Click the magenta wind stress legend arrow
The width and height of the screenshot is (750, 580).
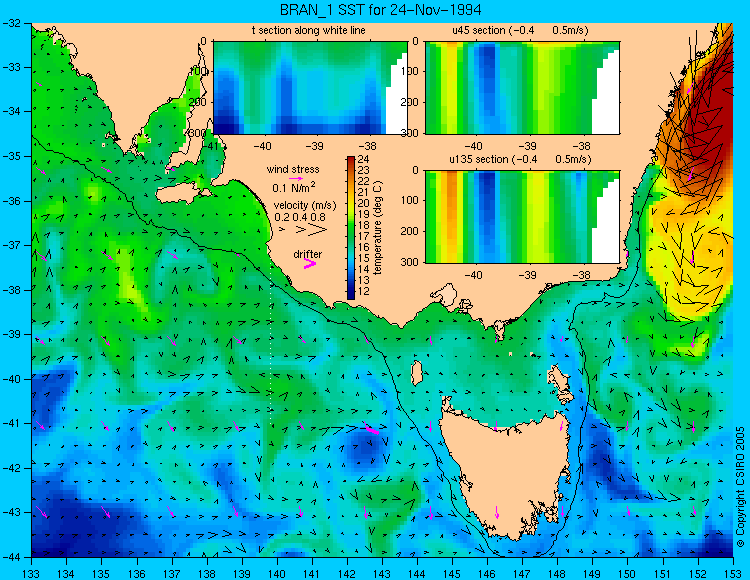coord(295,178)
